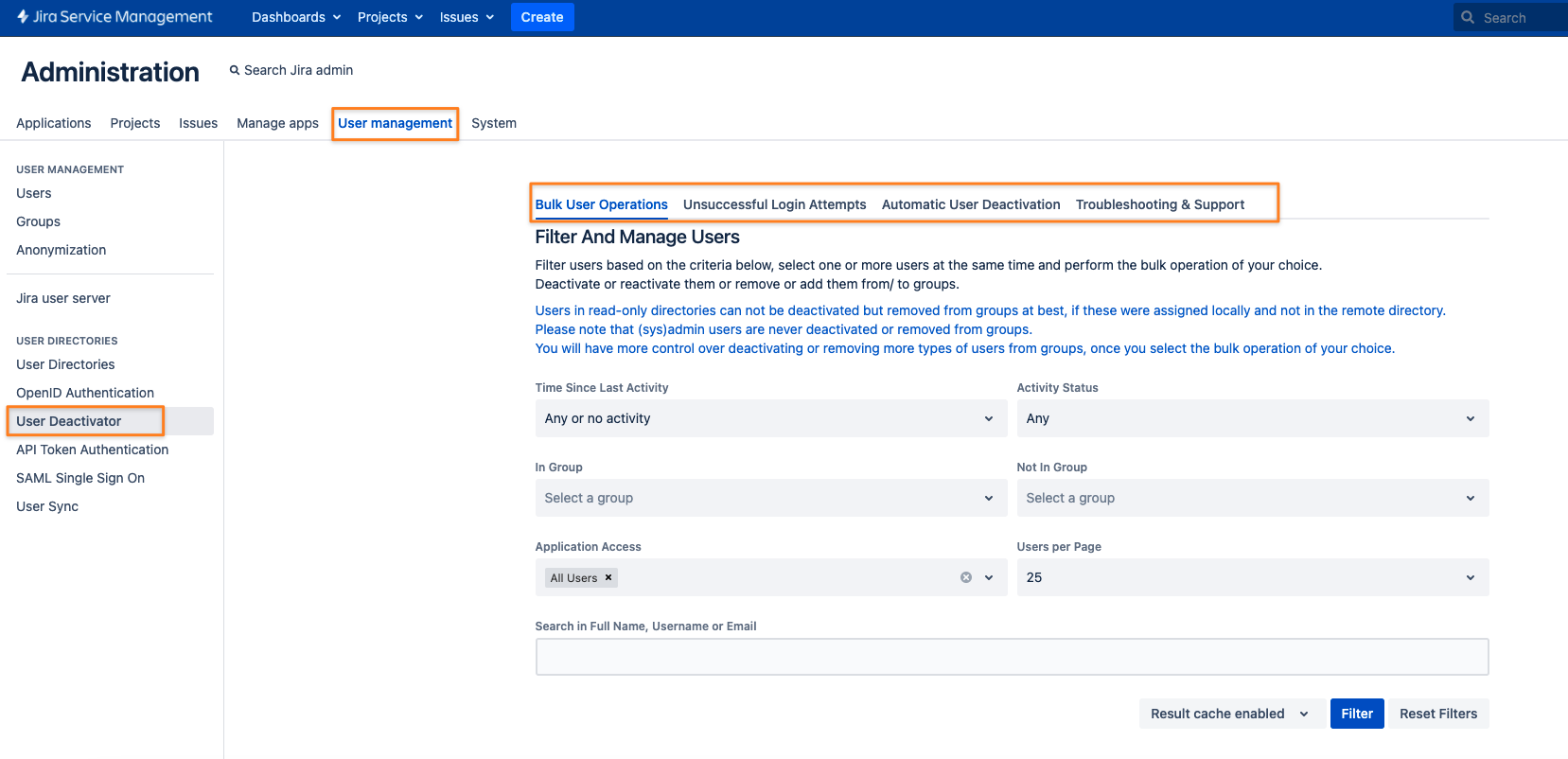Viewport: 1568px width, 759px height.
Task: Open the System admin tab
Action: (494, 123)
